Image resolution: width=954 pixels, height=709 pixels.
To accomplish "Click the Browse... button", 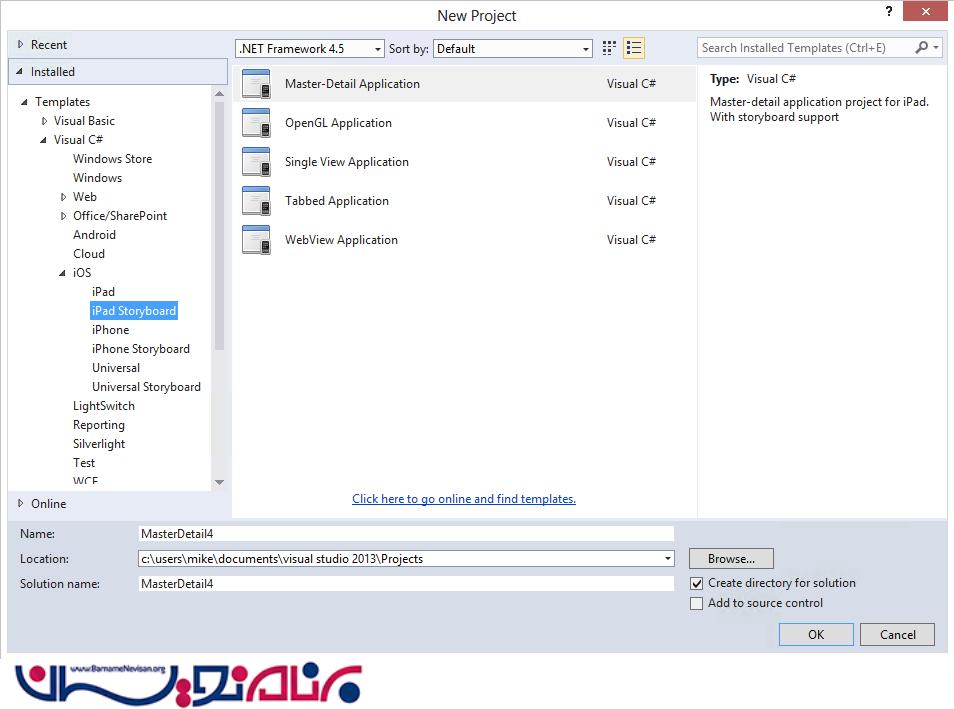I will pyautogui.click(x=731, y=559).
